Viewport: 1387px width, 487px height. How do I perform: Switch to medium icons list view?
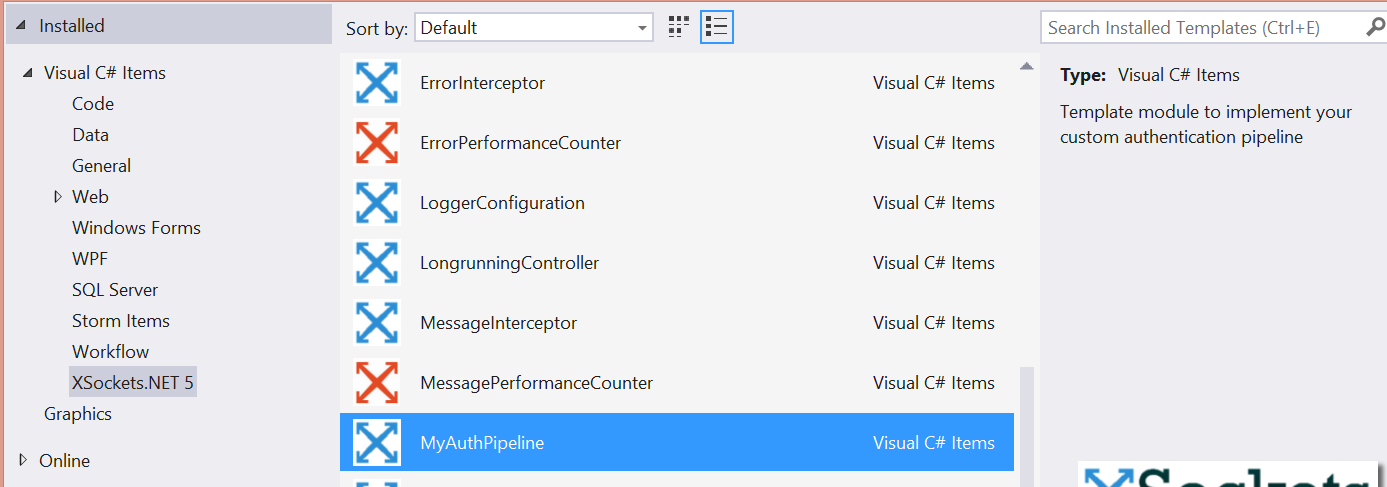[716, 27]
